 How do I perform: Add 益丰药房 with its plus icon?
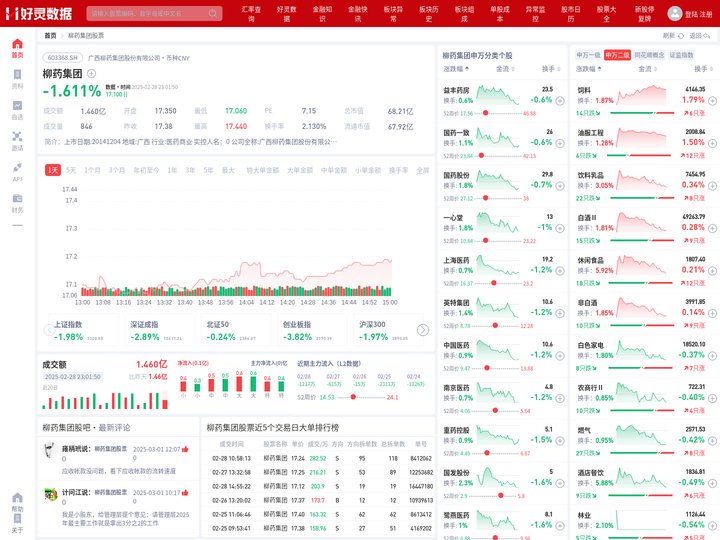click(560, 101)
